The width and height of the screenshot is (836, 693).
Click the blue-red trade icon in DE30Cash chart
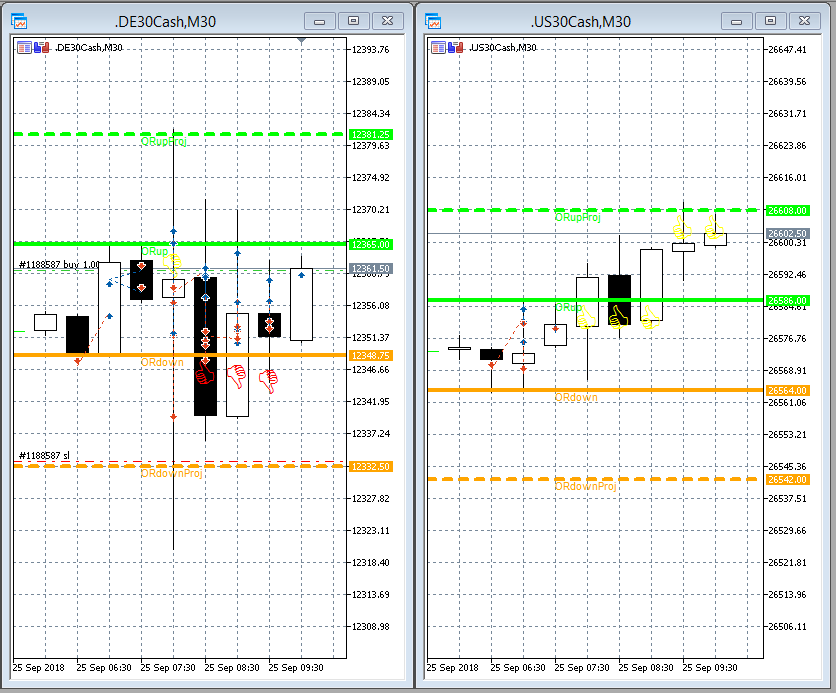pos(41,48)
